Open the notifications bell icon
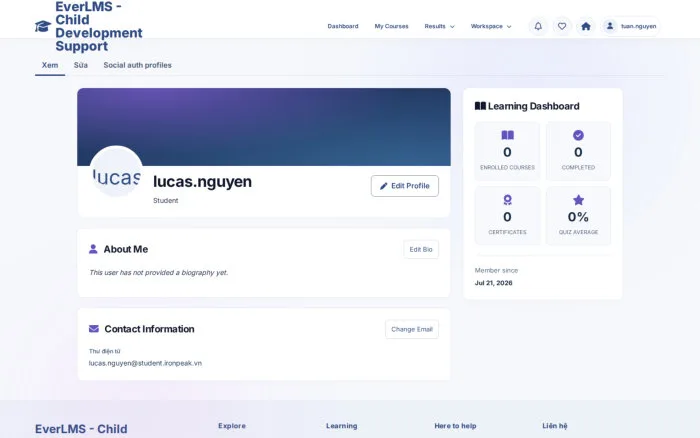700x438 pixels. [538, 26]
